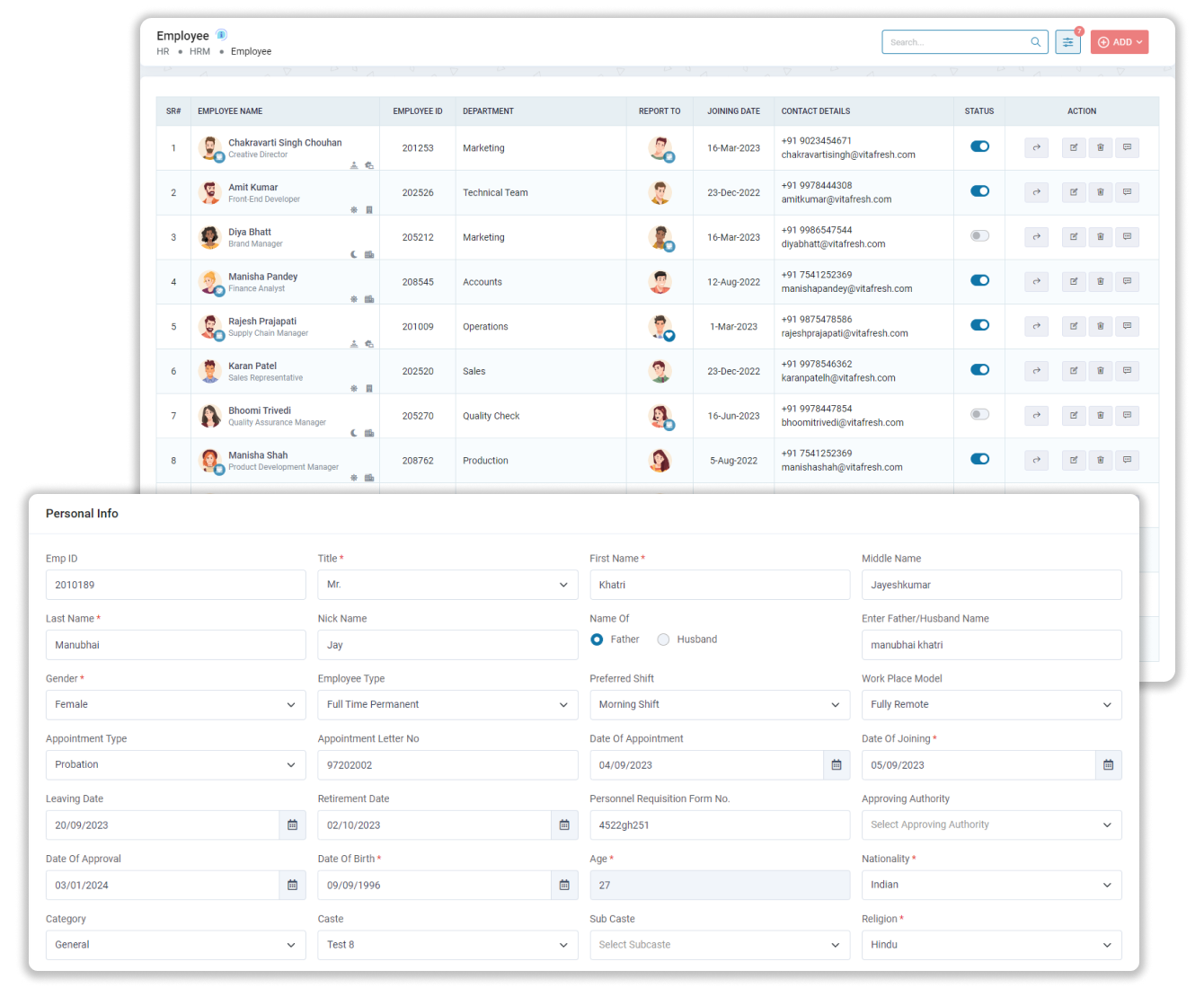Image resolution: width=1204 pixels, height=988 pixels.
Task: Click edit icon for Chakravarti Singh Chouhan
Action: (1074, 147)
